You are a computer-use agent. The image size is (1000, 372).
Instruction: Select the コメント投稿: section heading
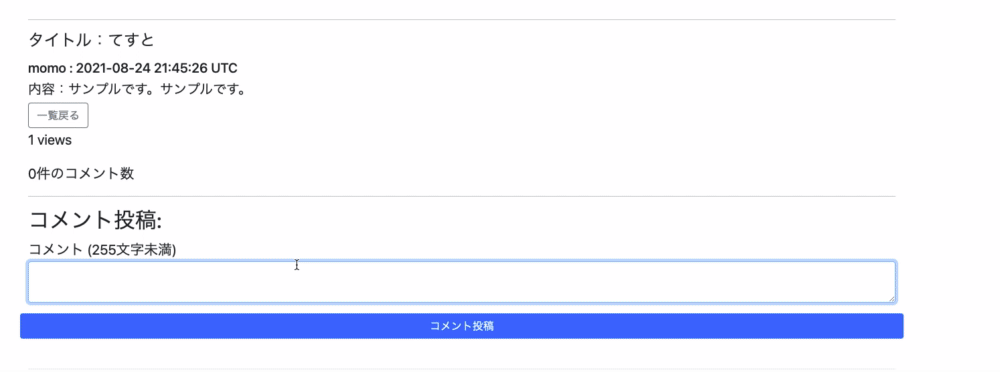[96, 219]
